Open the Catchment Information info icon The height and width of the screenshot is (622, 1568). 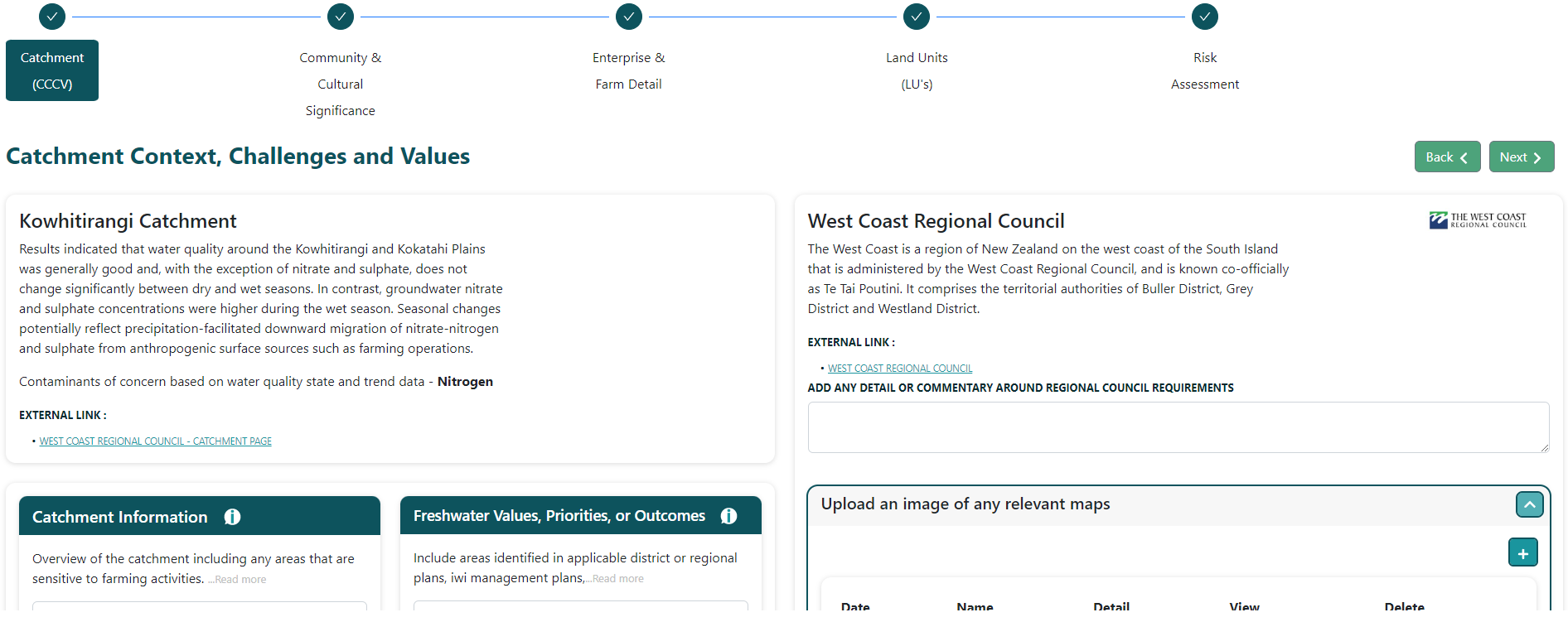coord(232,517)
